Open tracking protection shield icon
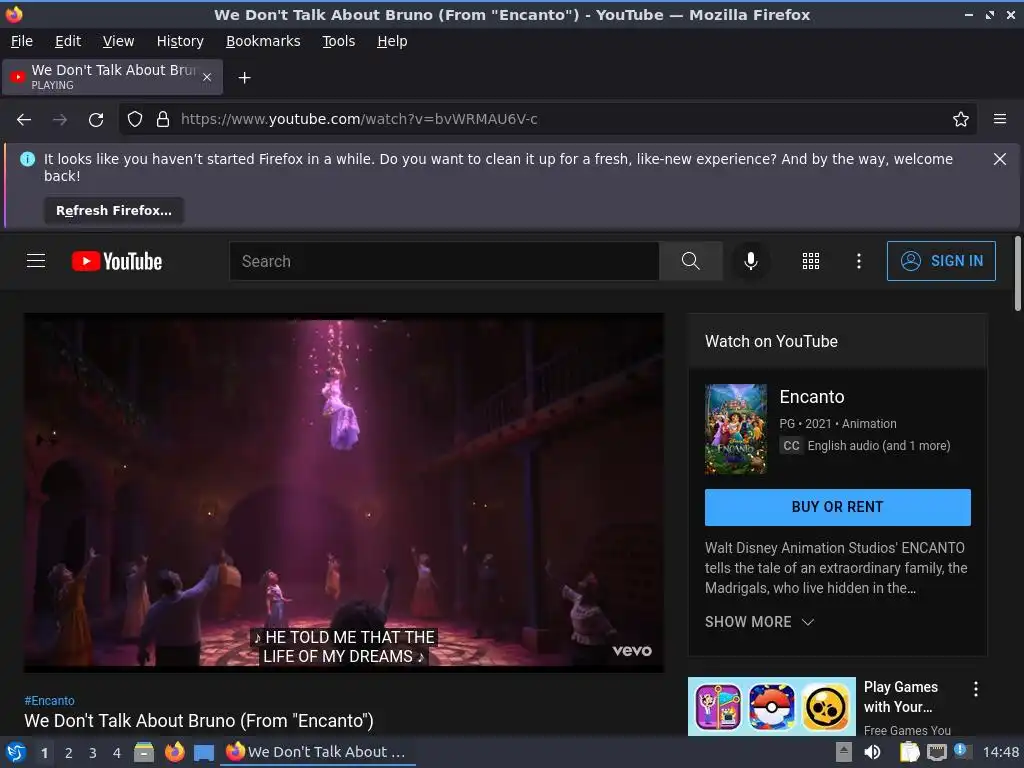The image size is (1024, 768). (135, 120)
